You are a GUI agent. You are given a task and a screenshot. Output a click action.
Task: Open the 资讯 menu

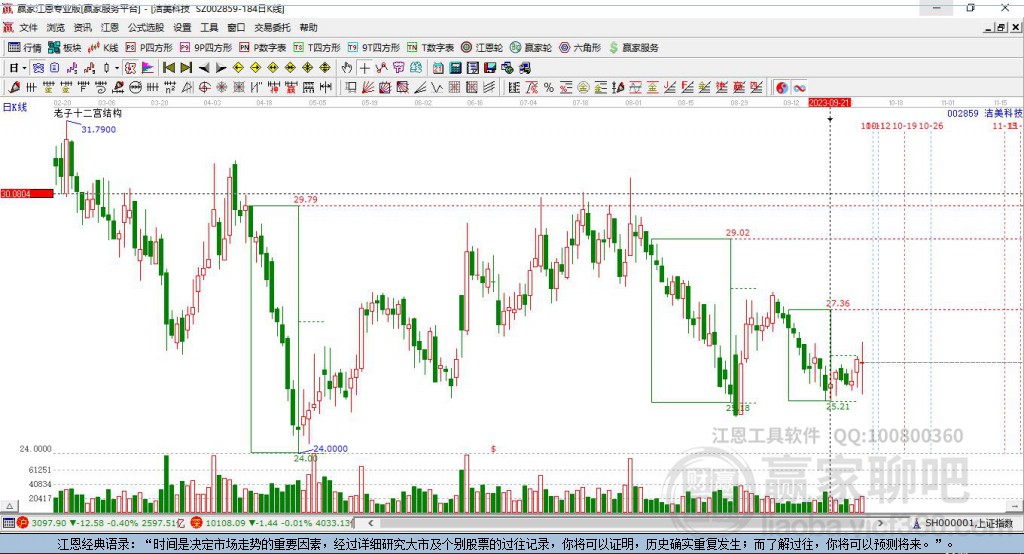coord(82,27)
